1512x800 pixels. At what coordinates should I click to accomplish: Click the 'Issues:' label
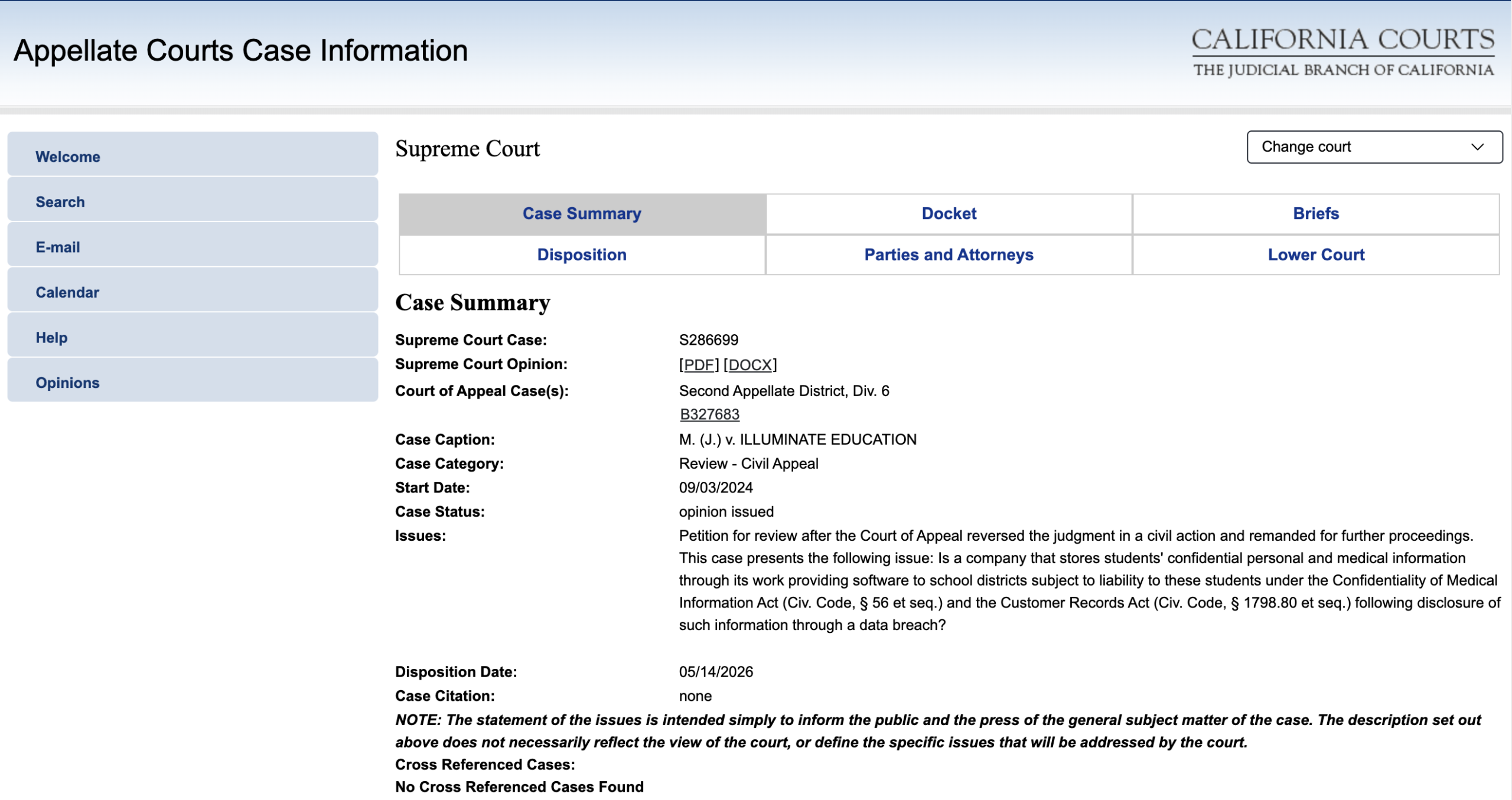pyautogui.click(x=421, y=536)
